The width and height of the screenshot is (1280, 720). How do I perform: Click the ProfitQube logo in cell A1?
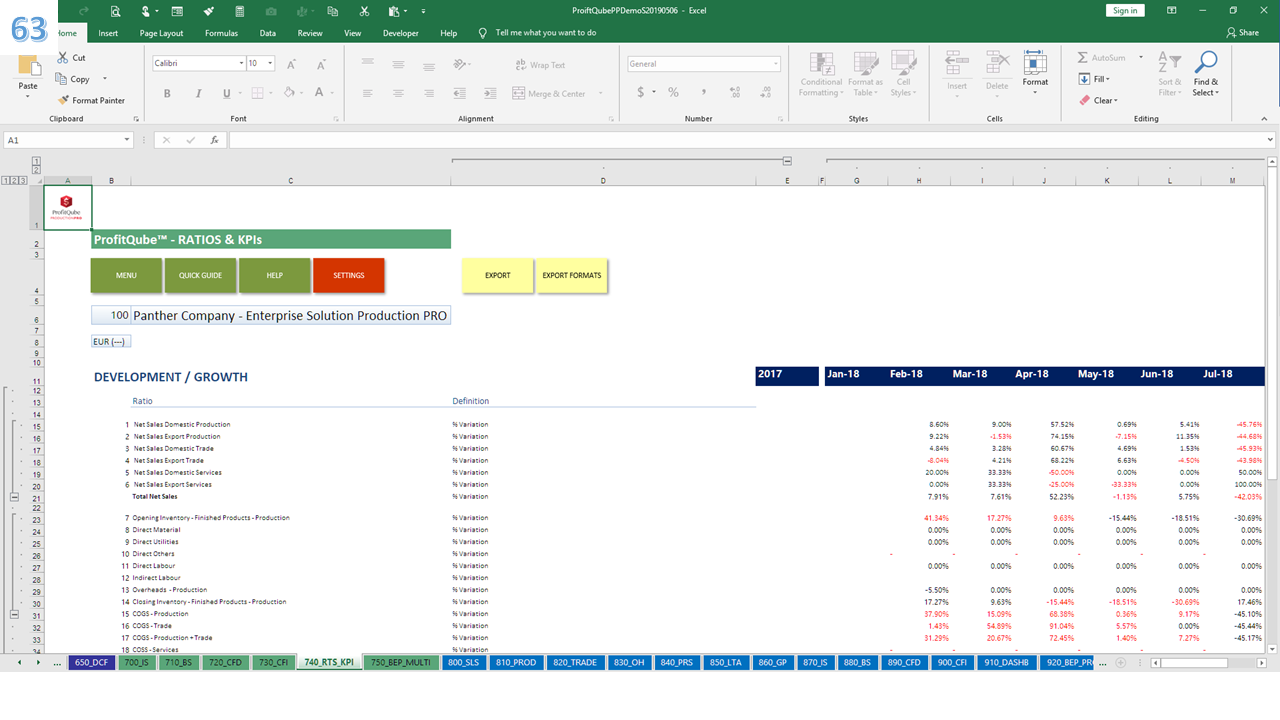coord(67,207)
